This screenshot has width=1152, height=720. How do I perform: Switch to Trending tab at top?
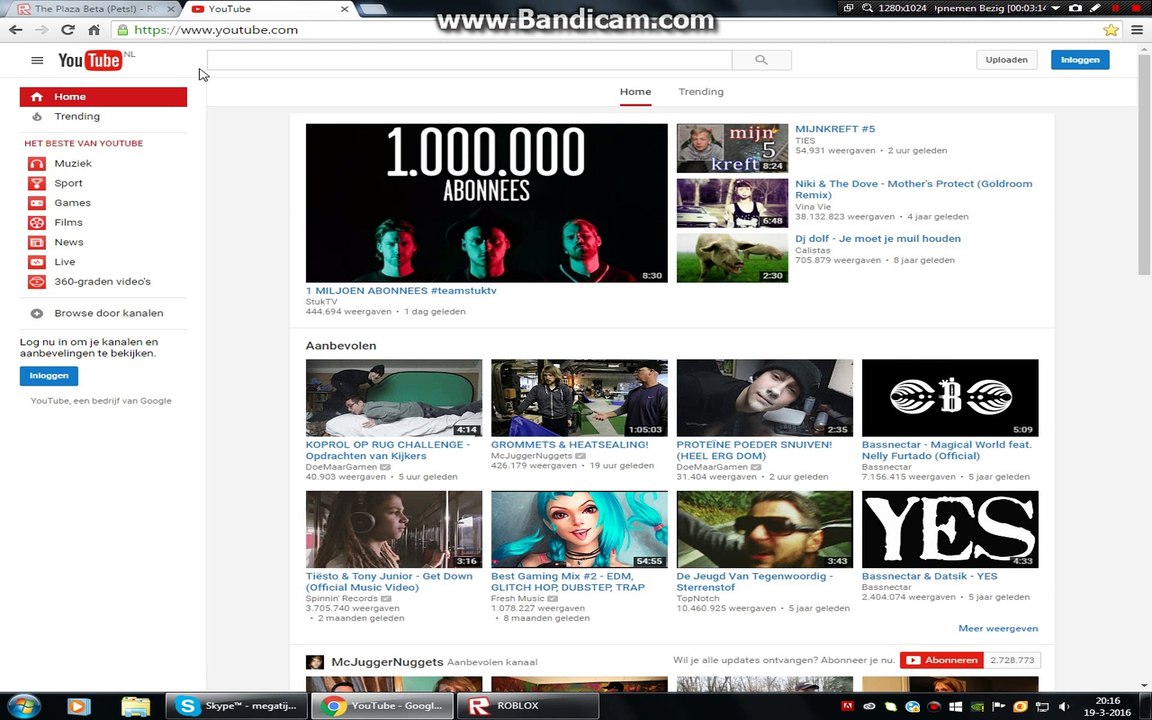[701, 92]
